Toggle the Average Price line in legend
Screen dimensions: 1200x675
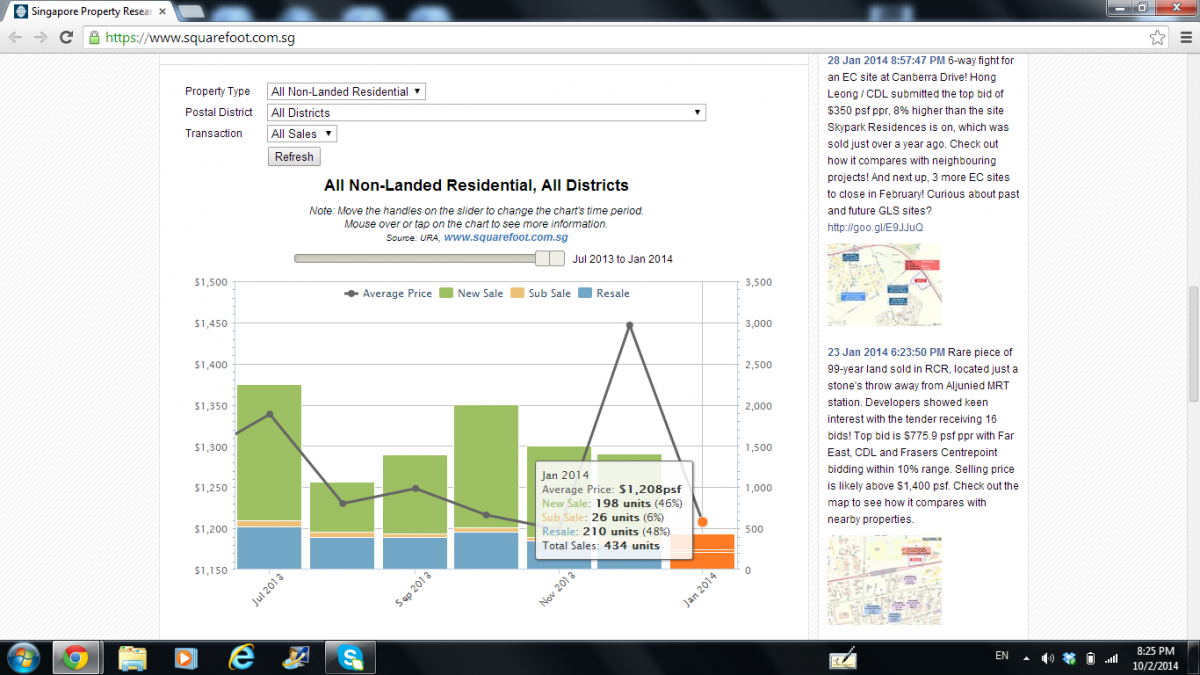(388, 293)
